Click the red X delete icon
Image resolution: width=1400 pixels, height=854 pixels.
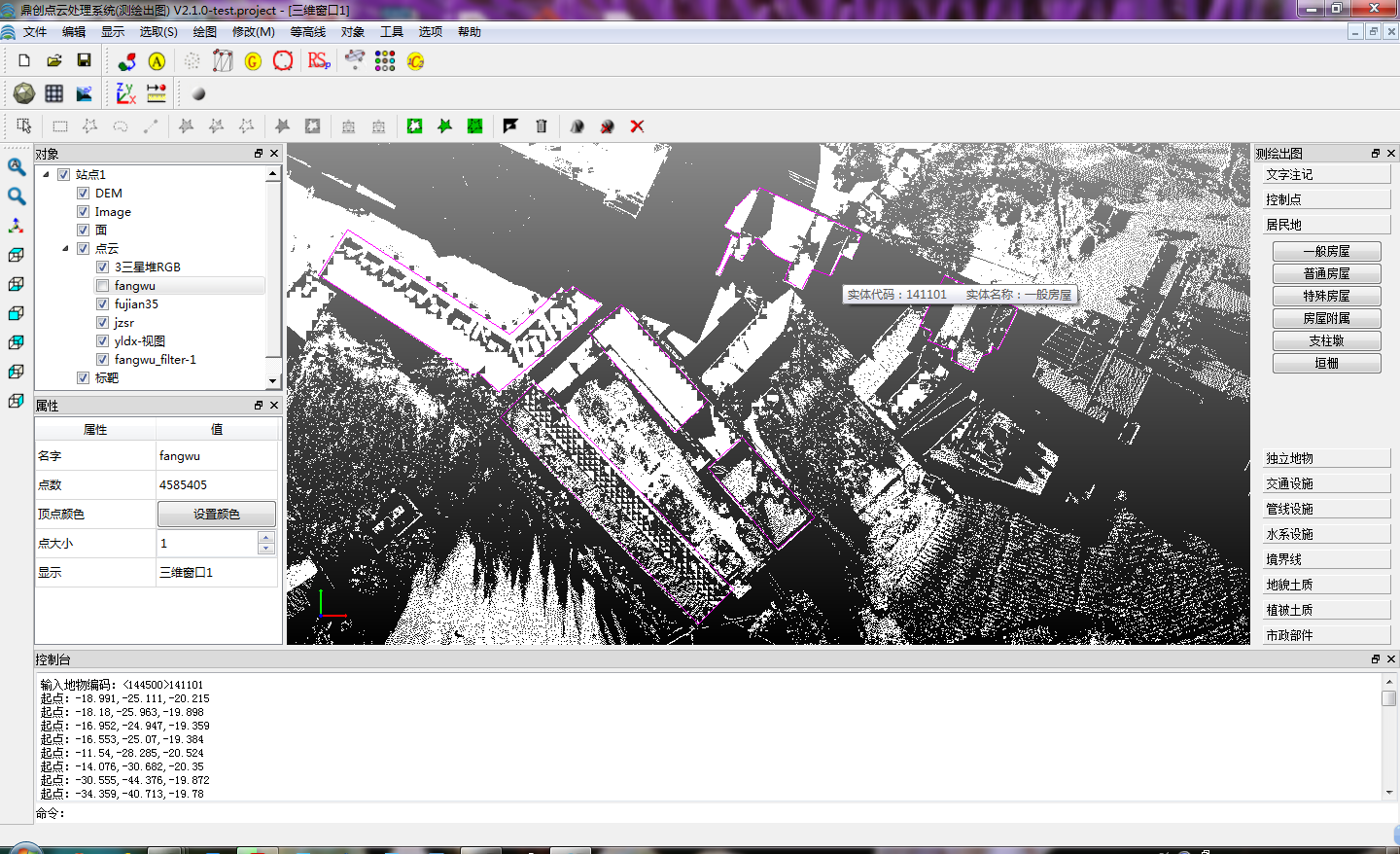(638, 126)
